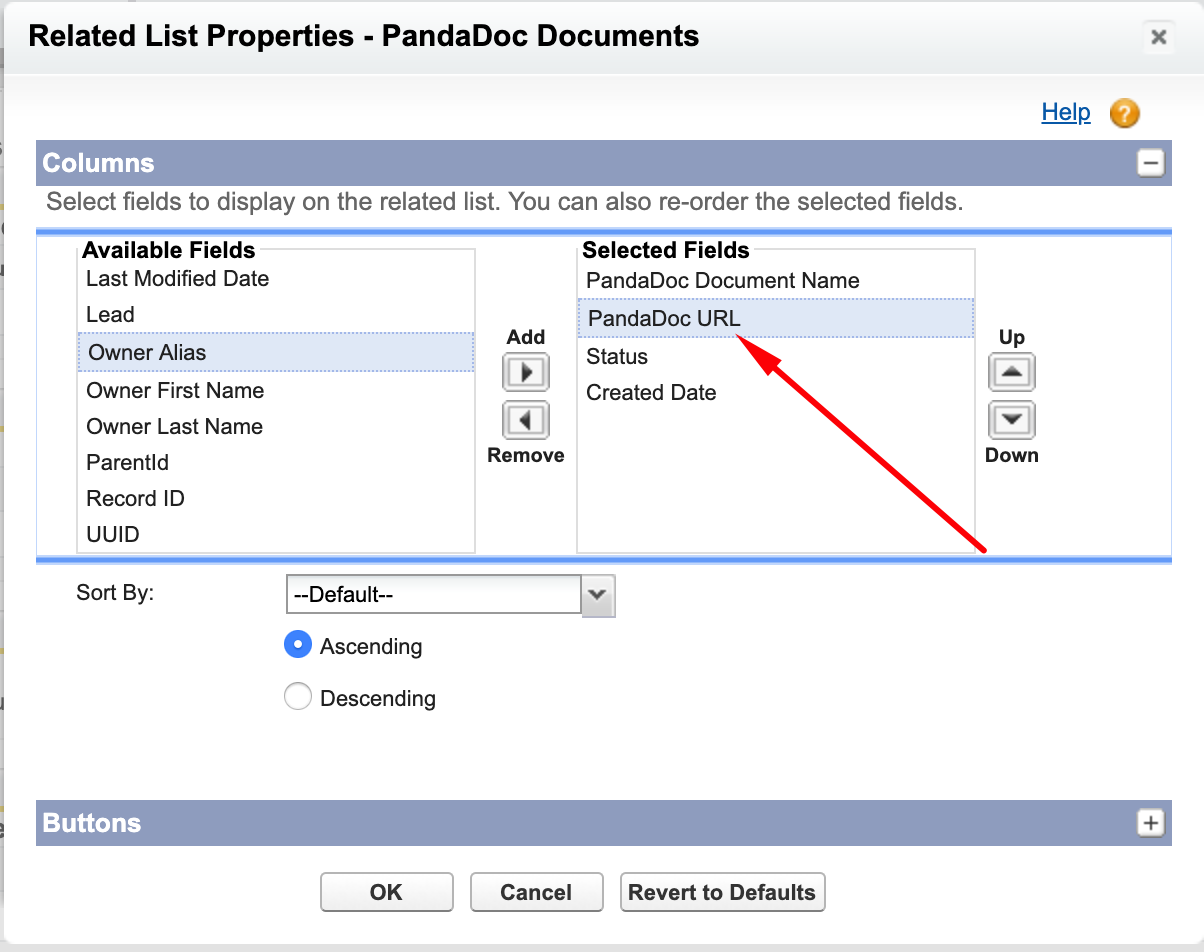Confirm with the OK button
The height and width of the screenshot is (952, 1204).
[x=387, y=892]
